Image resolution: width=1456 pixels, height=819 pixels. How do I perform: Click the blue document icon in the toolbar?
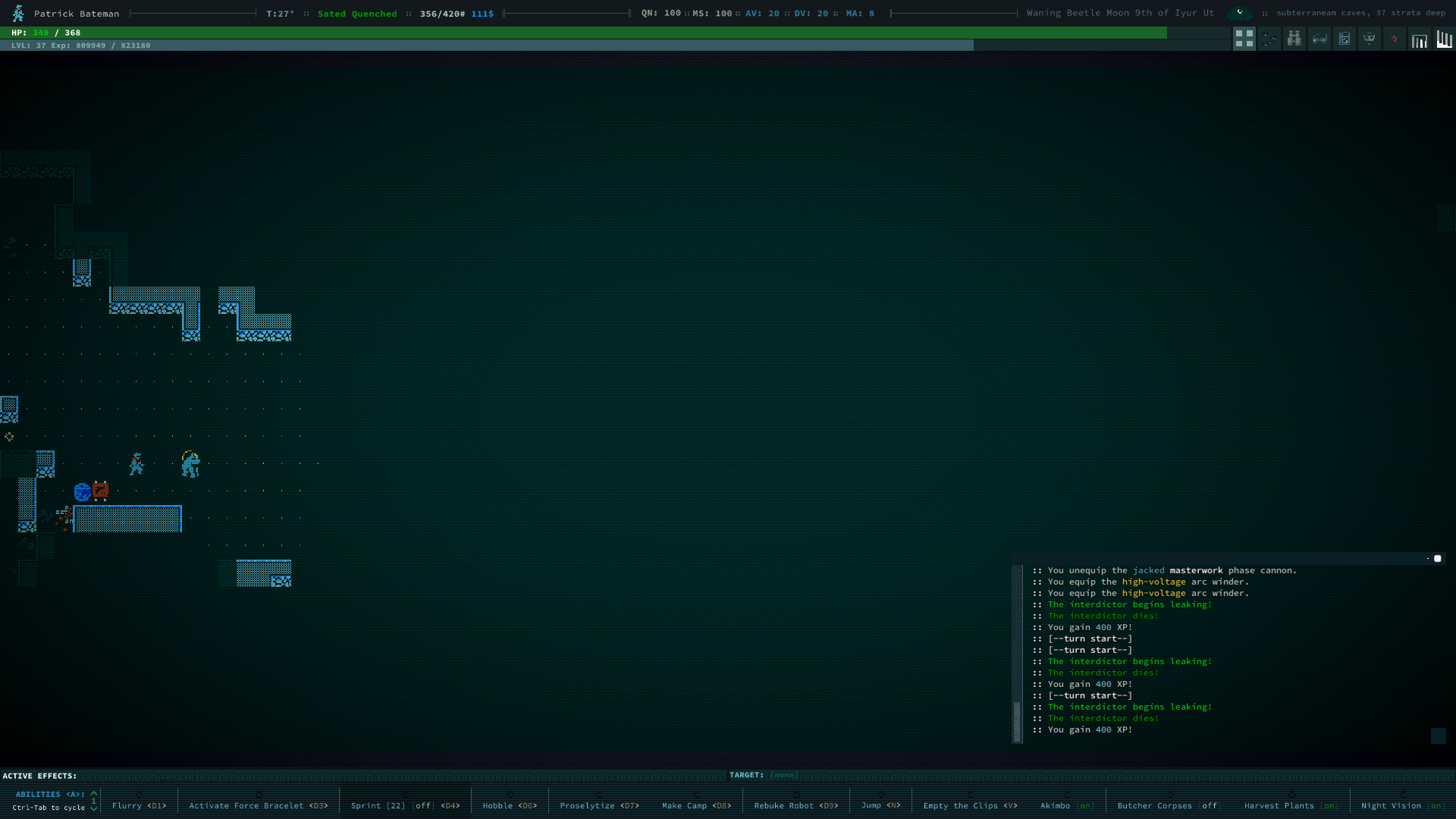tap(1344, 39)
